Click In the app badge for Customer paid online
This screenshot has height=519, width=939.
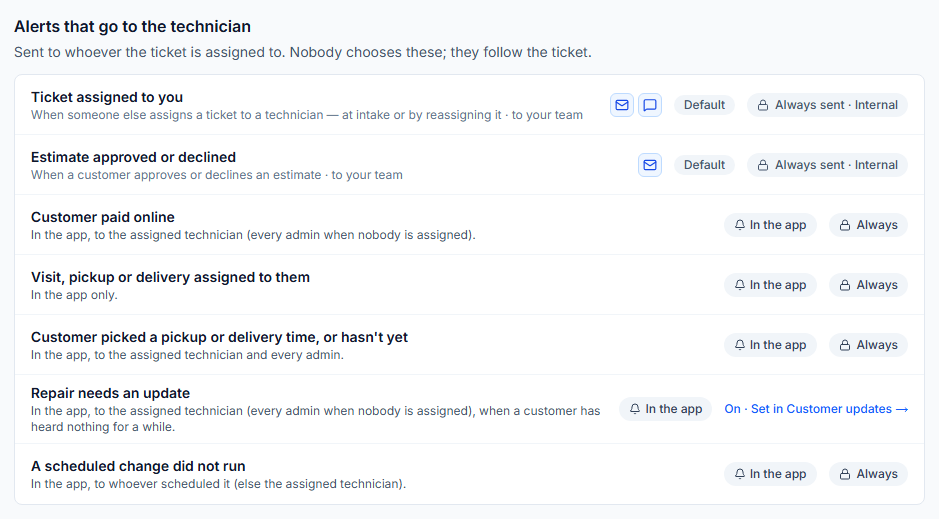click(x=770, y=225)
